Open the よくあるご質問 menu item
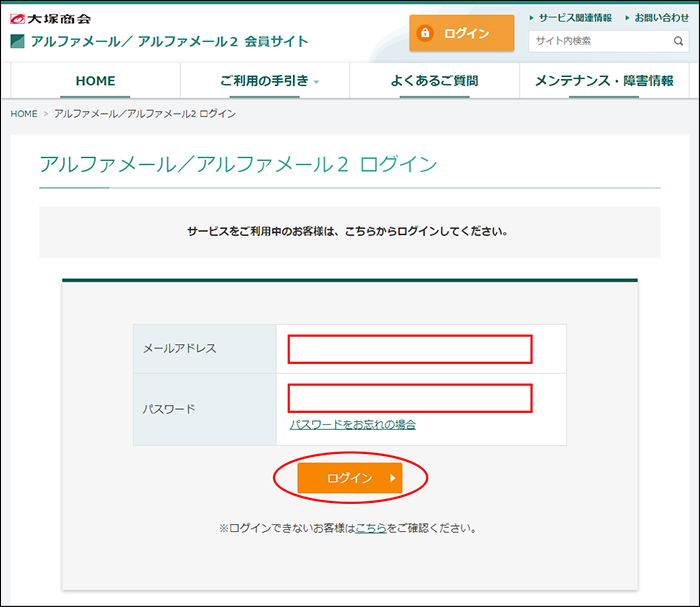Viewport: 700px width, 607px height. coord(434,81)
